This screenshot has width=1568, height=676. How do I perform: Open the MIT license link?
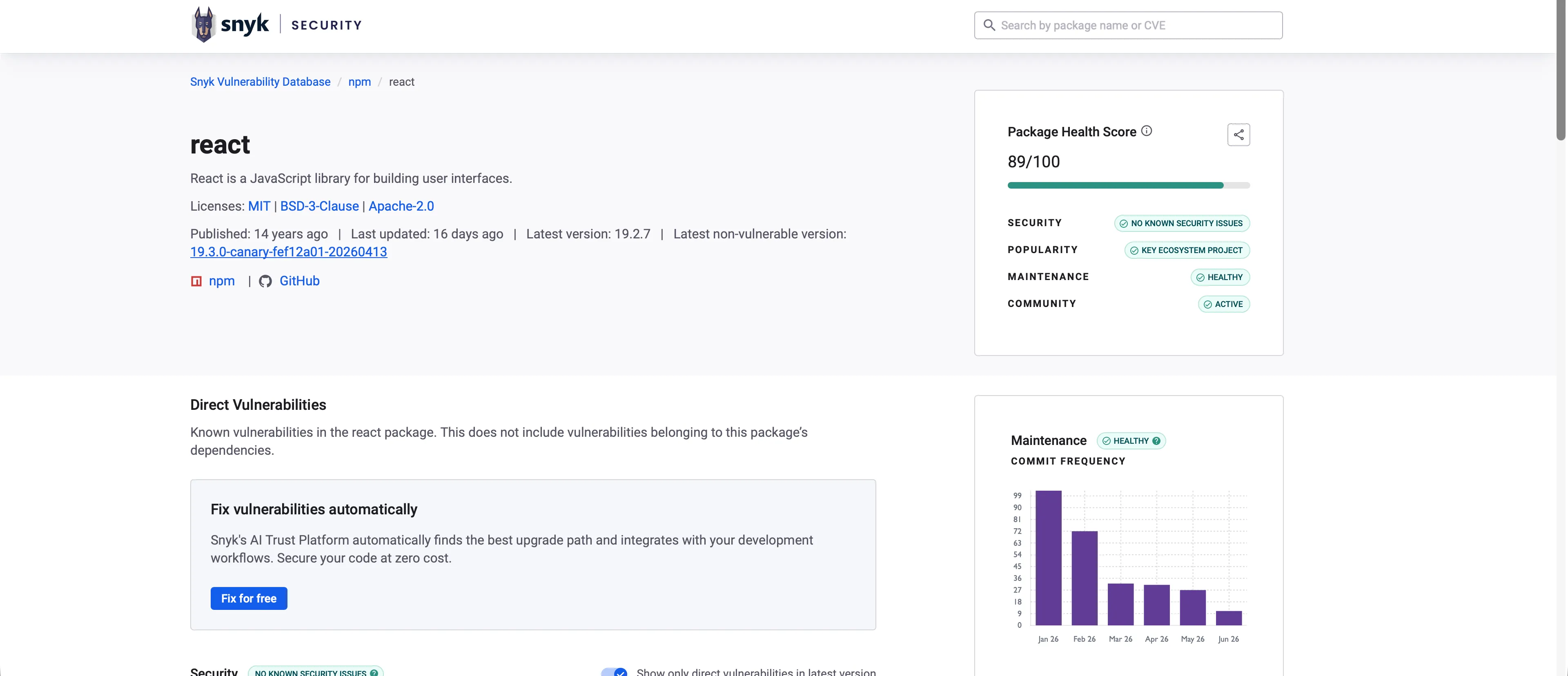(259, 206)
